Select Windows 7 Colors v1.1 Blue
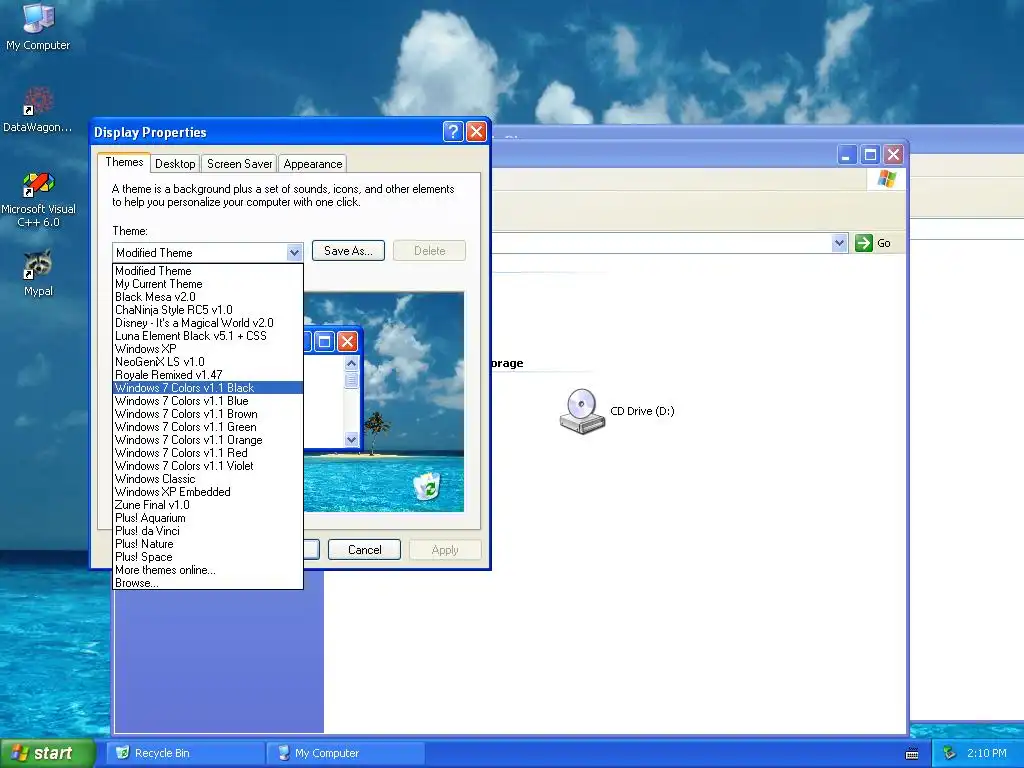Screen dimensions: 1024x768 [208, 401]
